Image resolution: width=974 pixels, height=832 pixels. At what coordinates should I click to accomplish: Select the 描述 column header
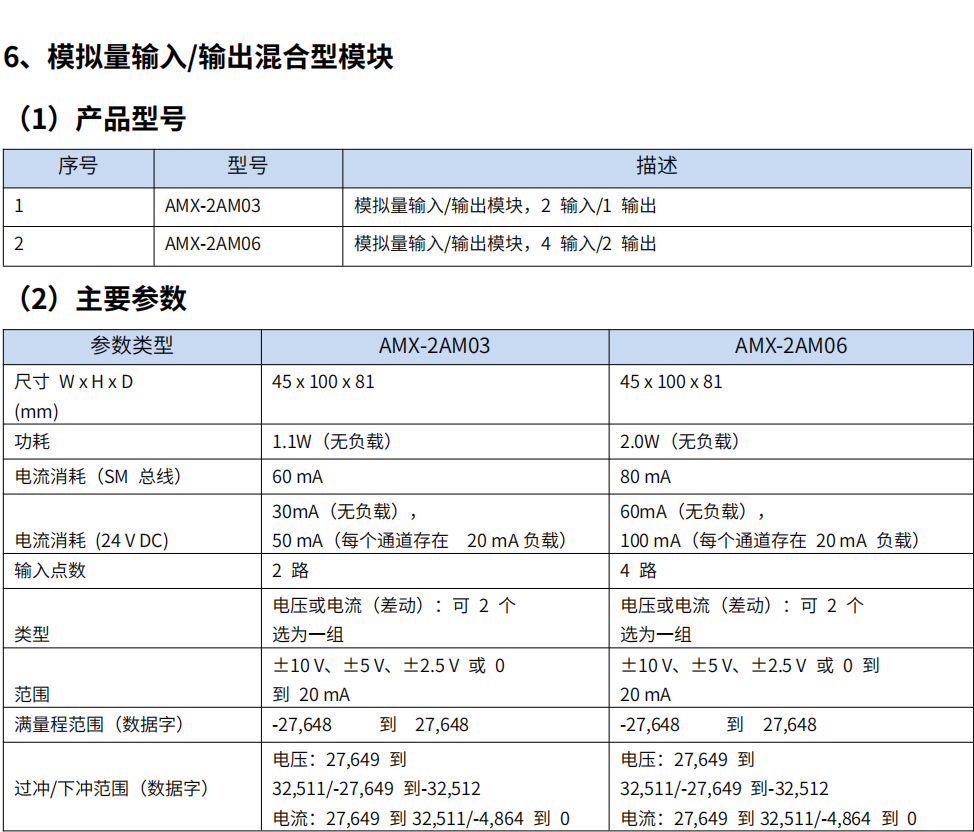(656, 167)
